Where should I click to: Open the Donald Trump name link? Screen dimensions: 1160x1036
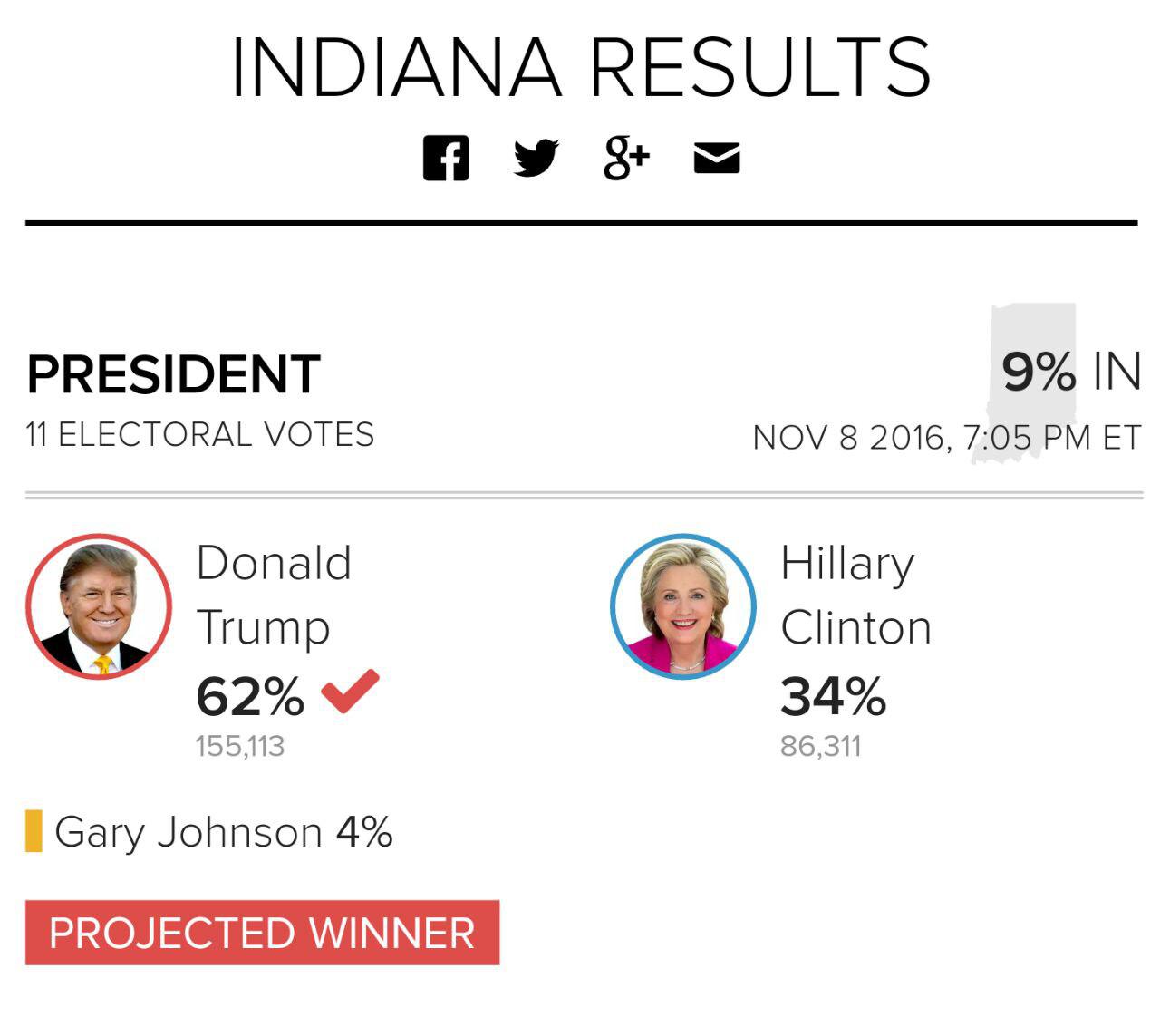click(274, 595)
